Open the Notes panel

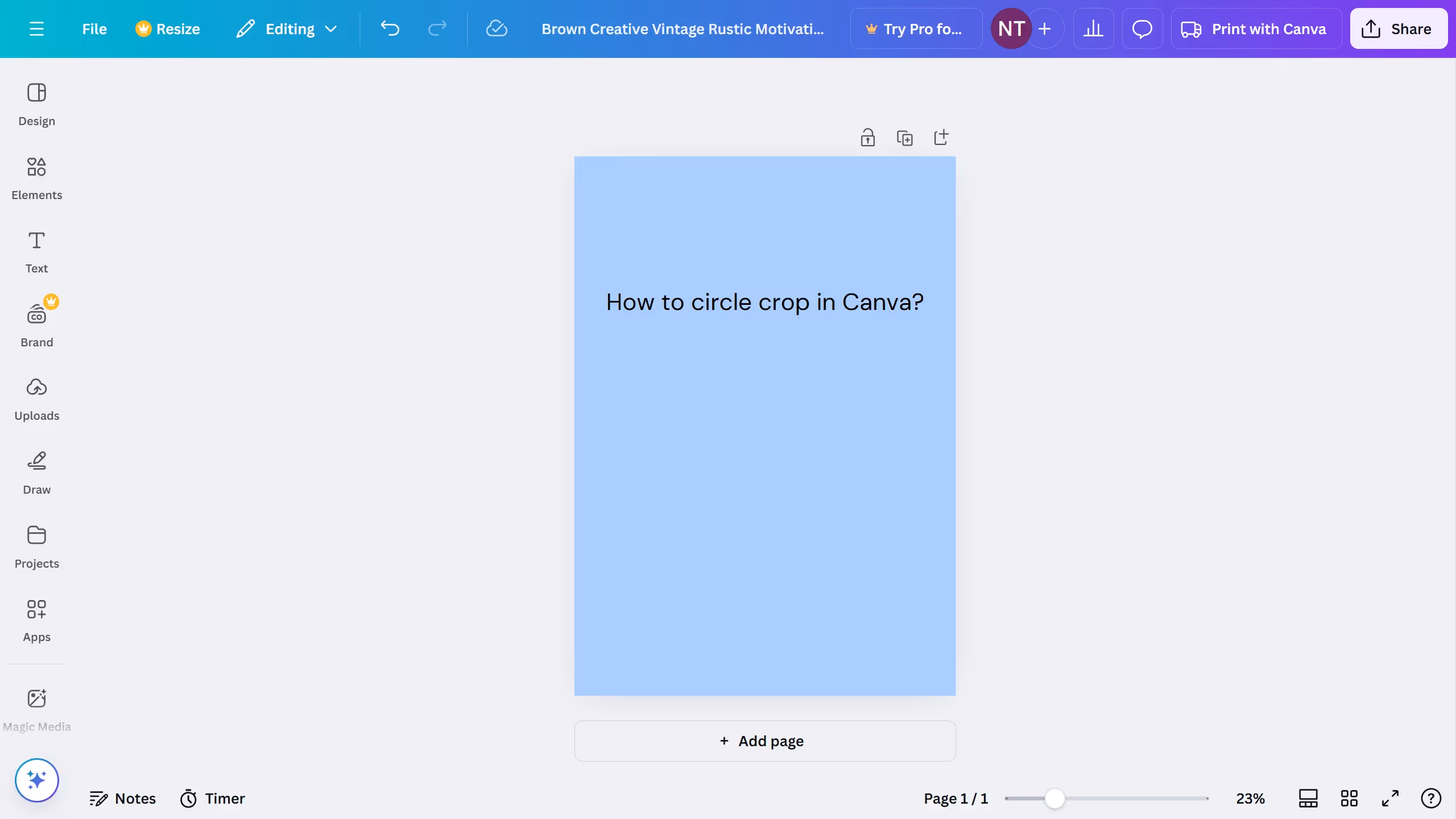tap(123, 799)
